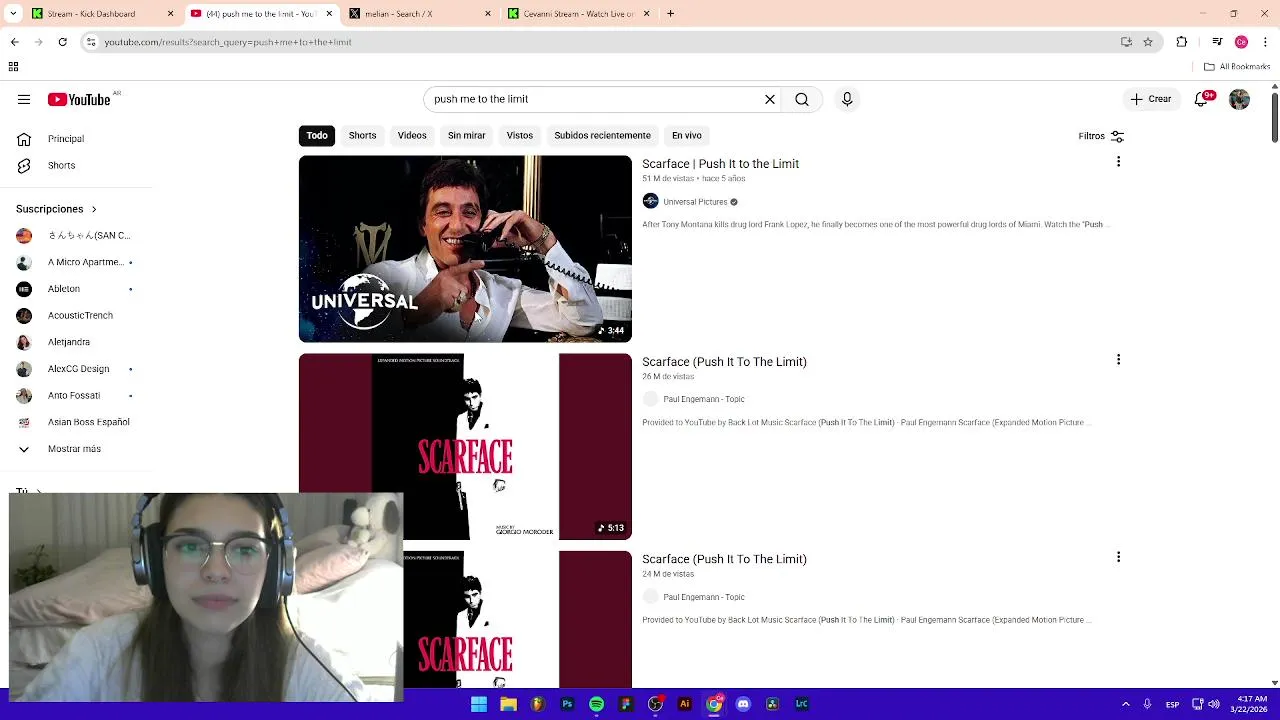Image resolution: width=1280 pixels, height=720 pixels.
Task: Open the Chrome apps grid shortcut
Action: click(13, 67)
